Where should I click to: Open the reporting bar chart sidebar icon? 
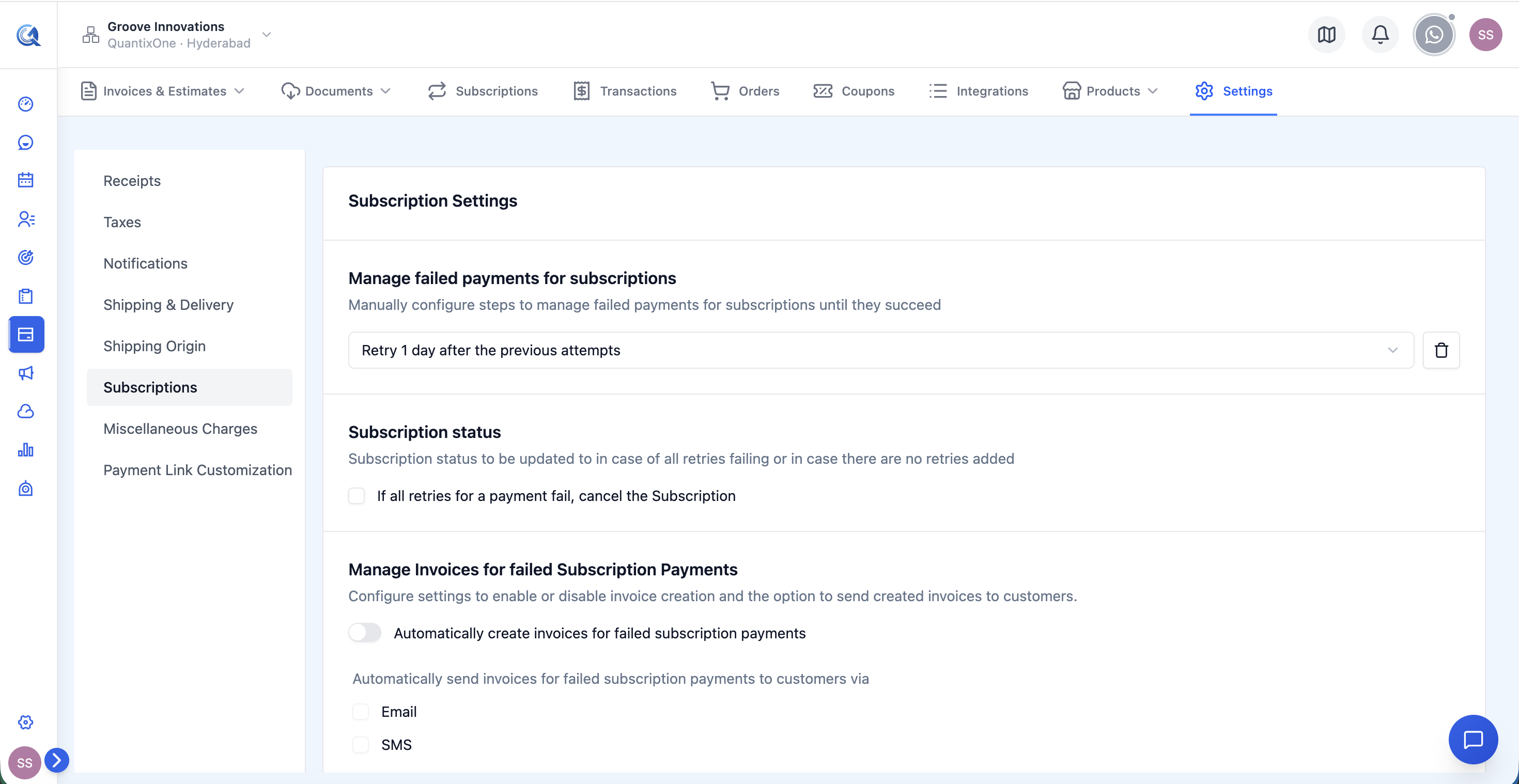coord(25,450)
